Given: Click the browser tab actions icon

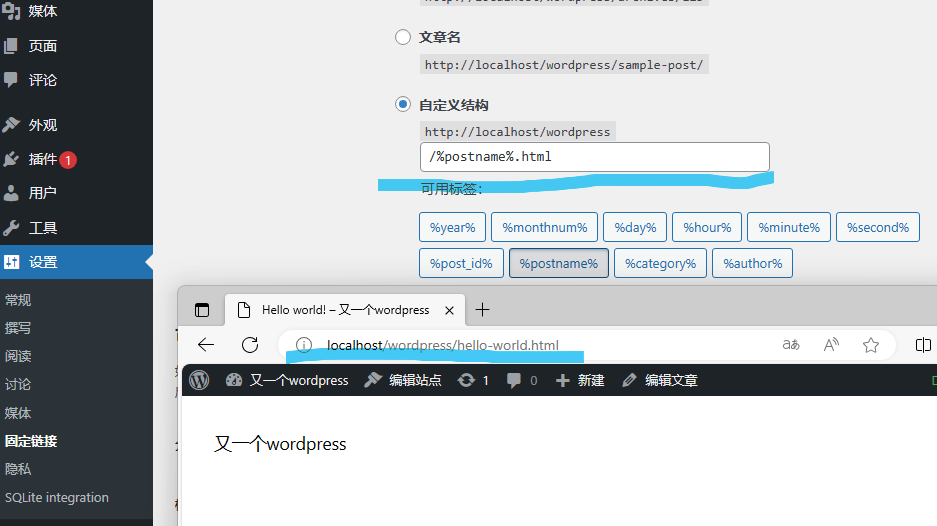Looking at the screenshot, I should click(x=202, y=310).
